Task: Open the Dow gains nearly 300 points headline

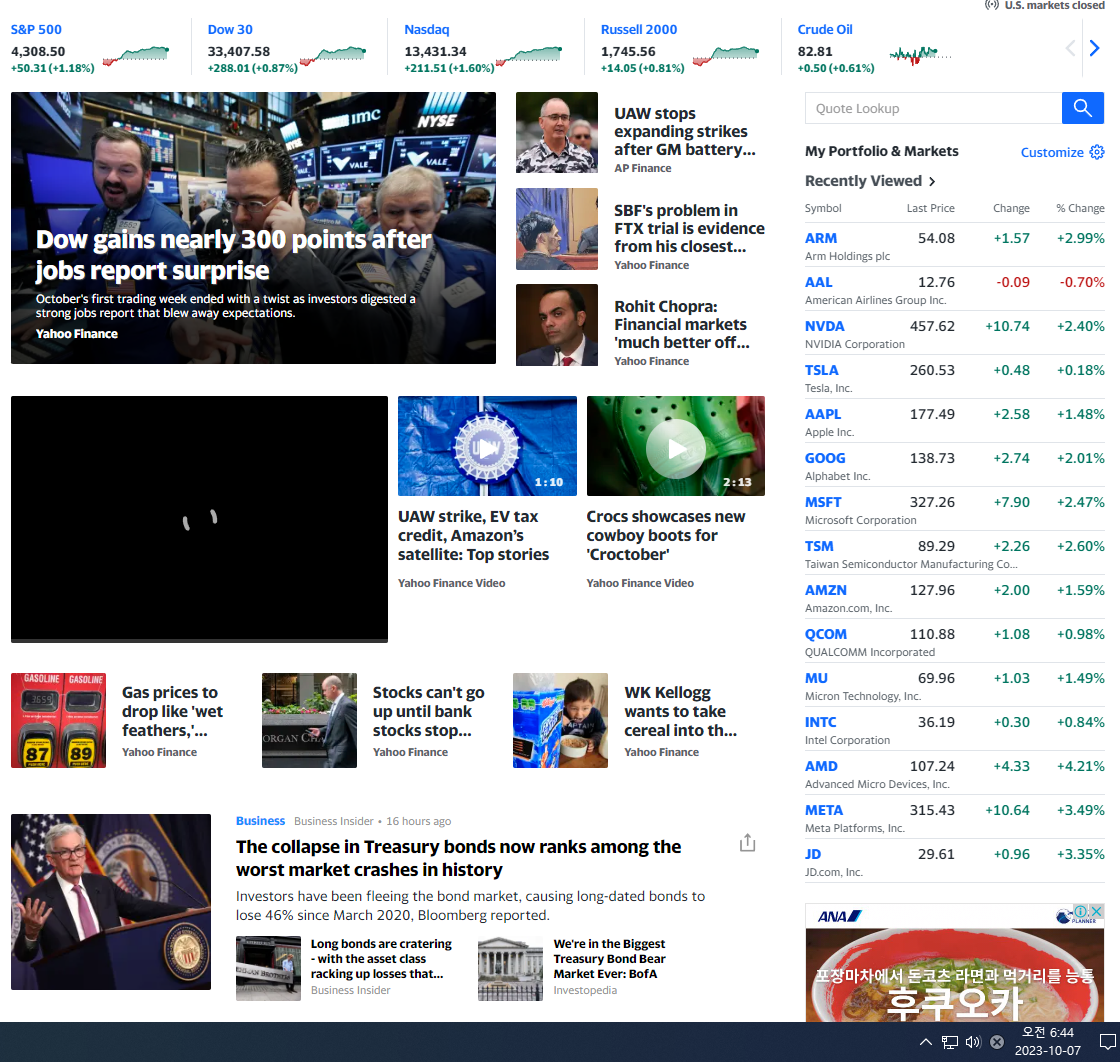Action: 234,255
